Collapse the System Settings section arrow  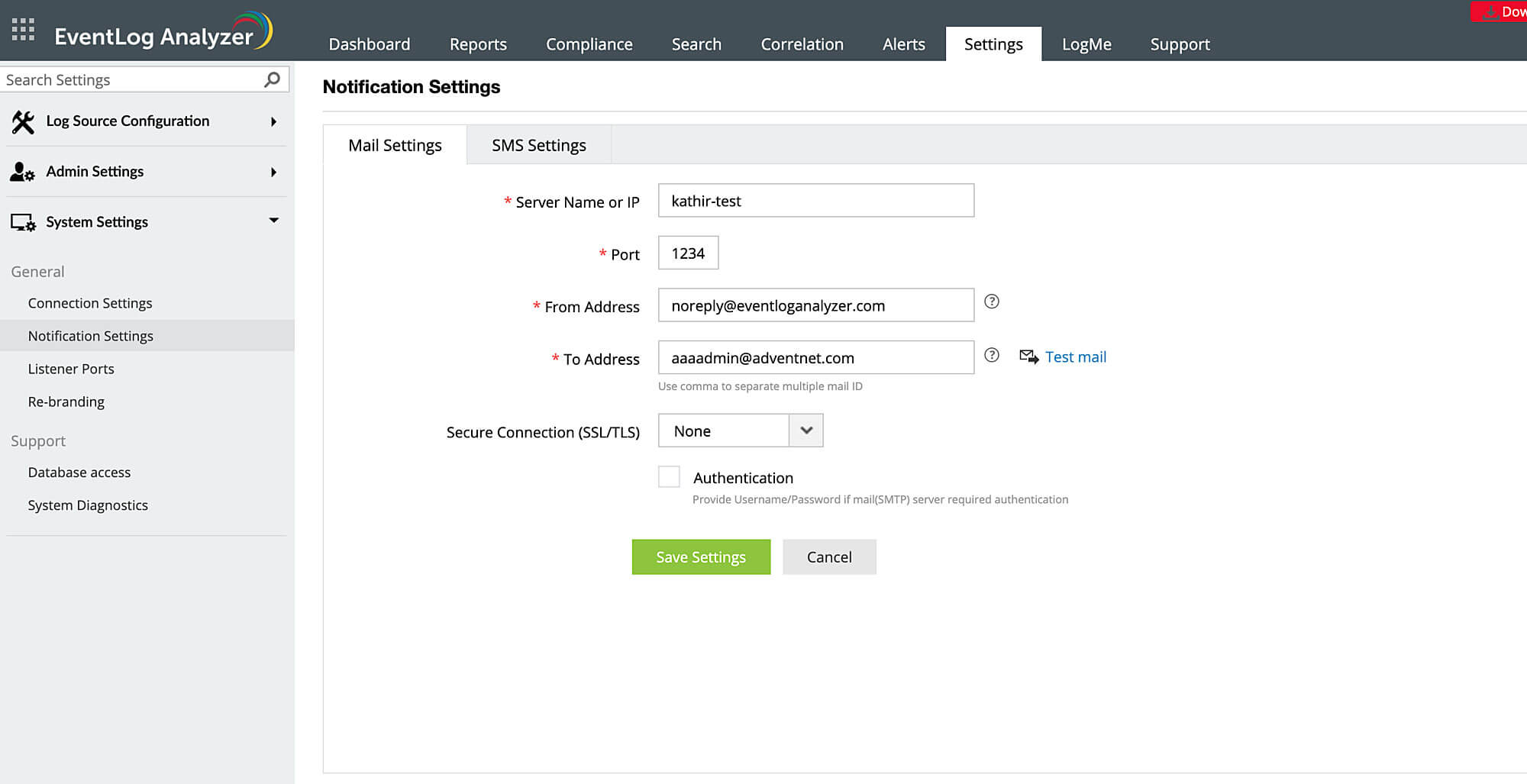click(x=273, y=221)
